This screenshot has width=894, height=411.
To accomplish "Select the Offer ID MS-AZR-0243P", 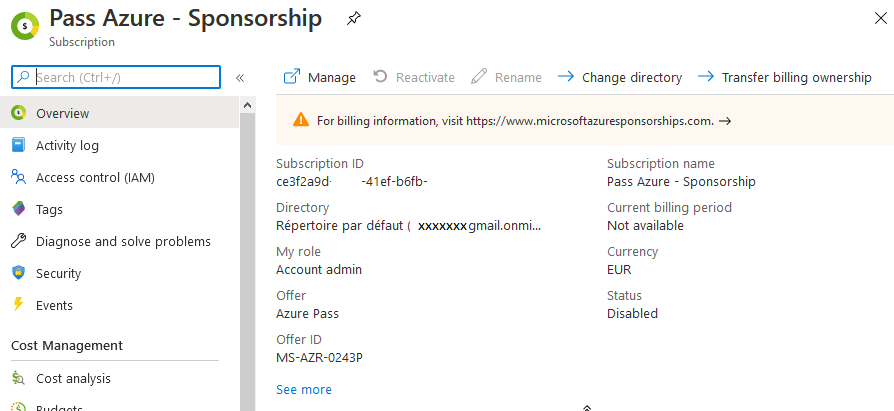I will tap(320, 357).
